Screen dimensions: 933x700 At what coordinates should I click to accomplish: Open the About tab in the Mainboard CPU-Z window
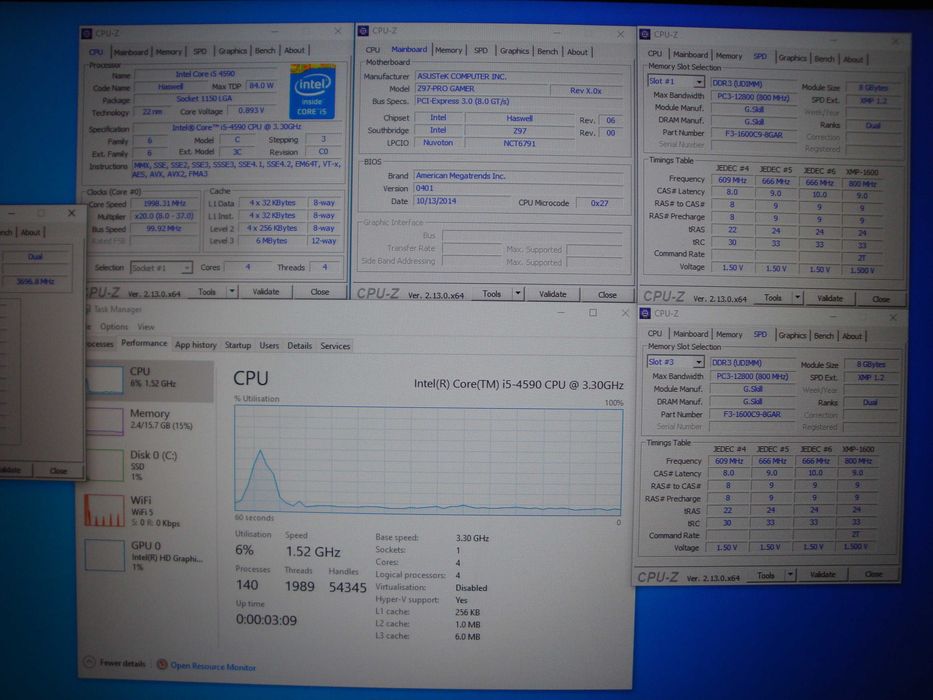577,52
